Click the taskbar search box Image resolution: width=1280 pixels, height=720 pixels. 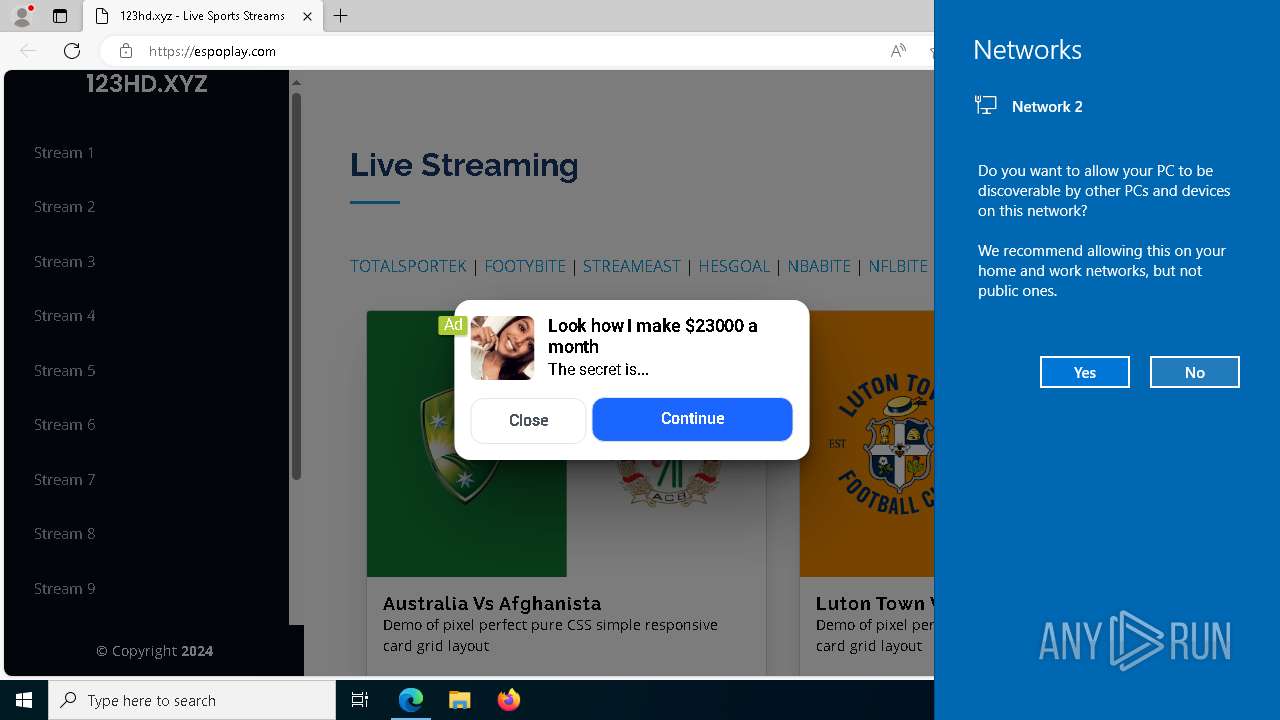coord(192,700)
